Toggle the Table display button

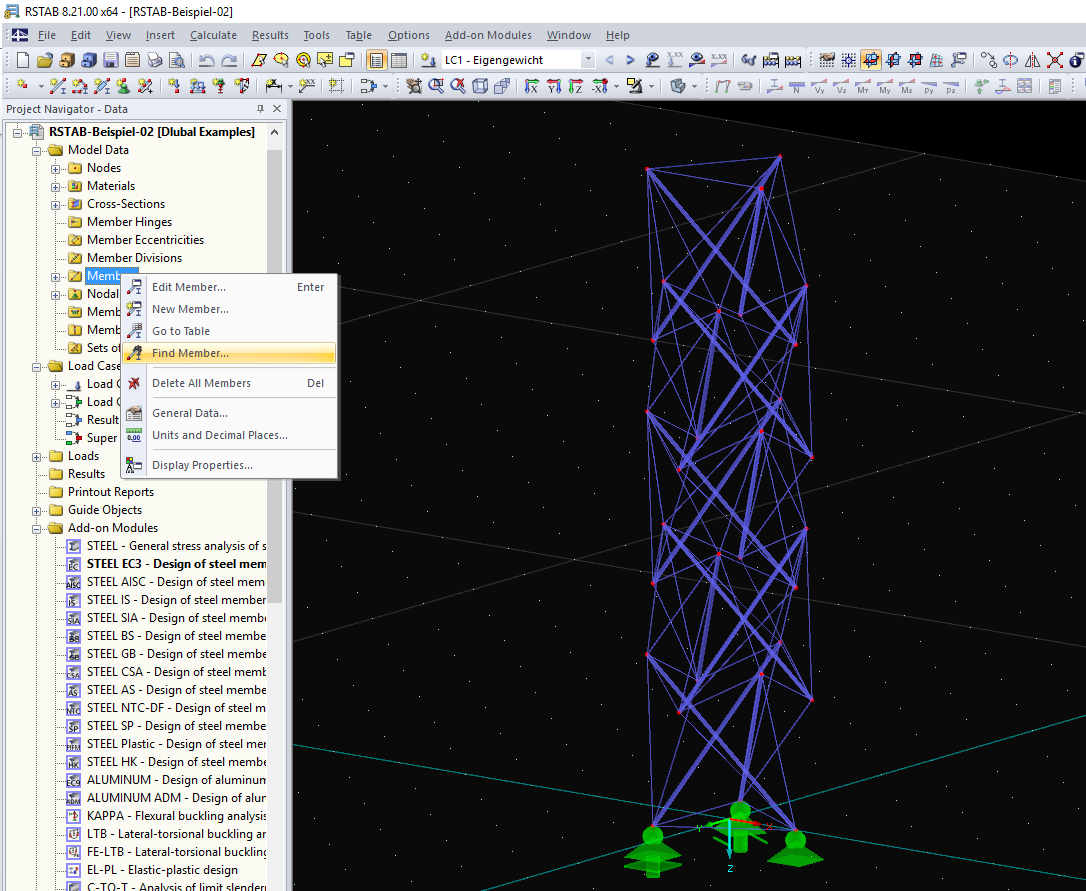[x=398, y=60]
